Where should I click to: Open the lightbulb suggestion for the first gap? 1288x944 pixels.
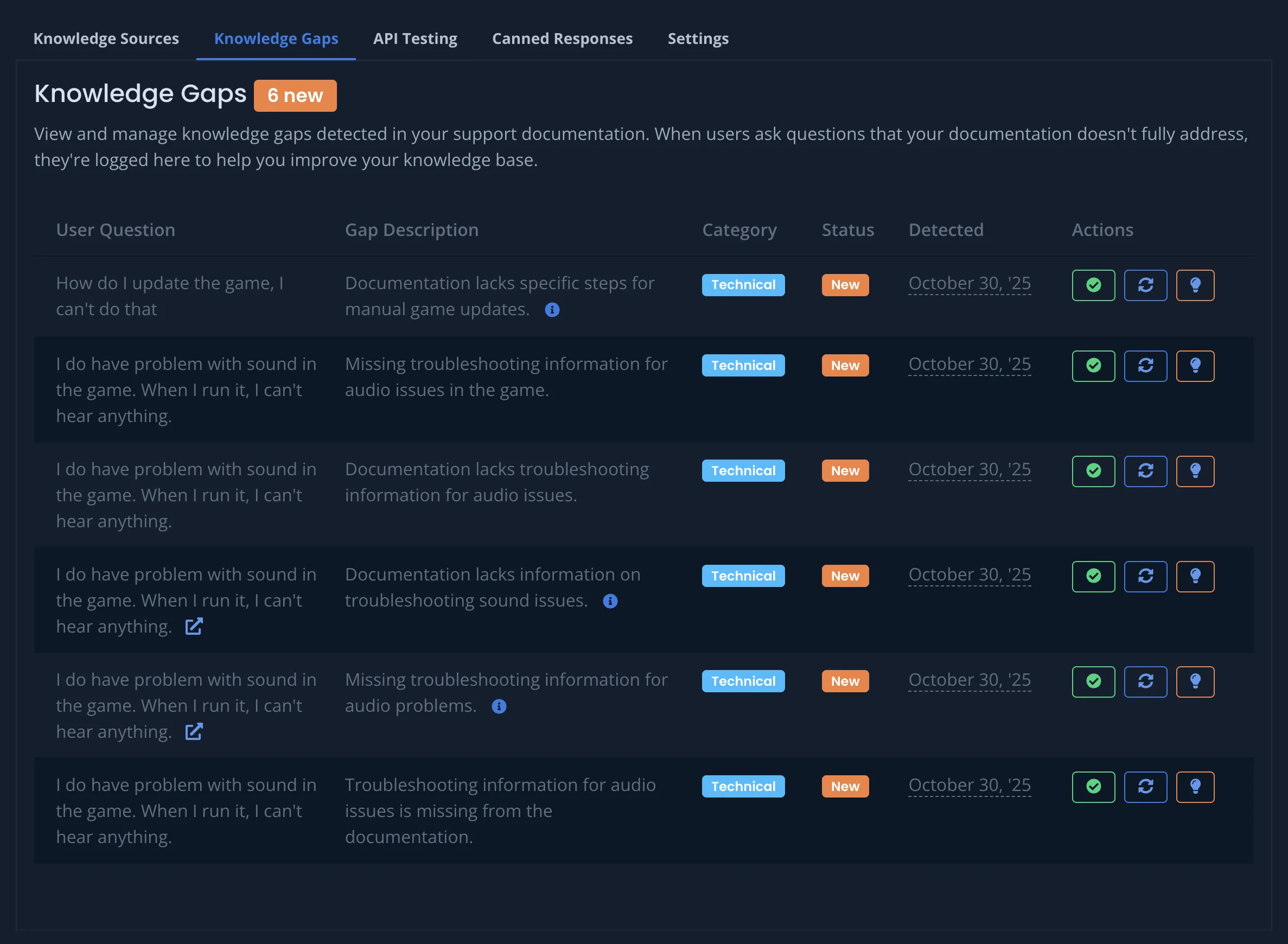tap(1195, 285)
